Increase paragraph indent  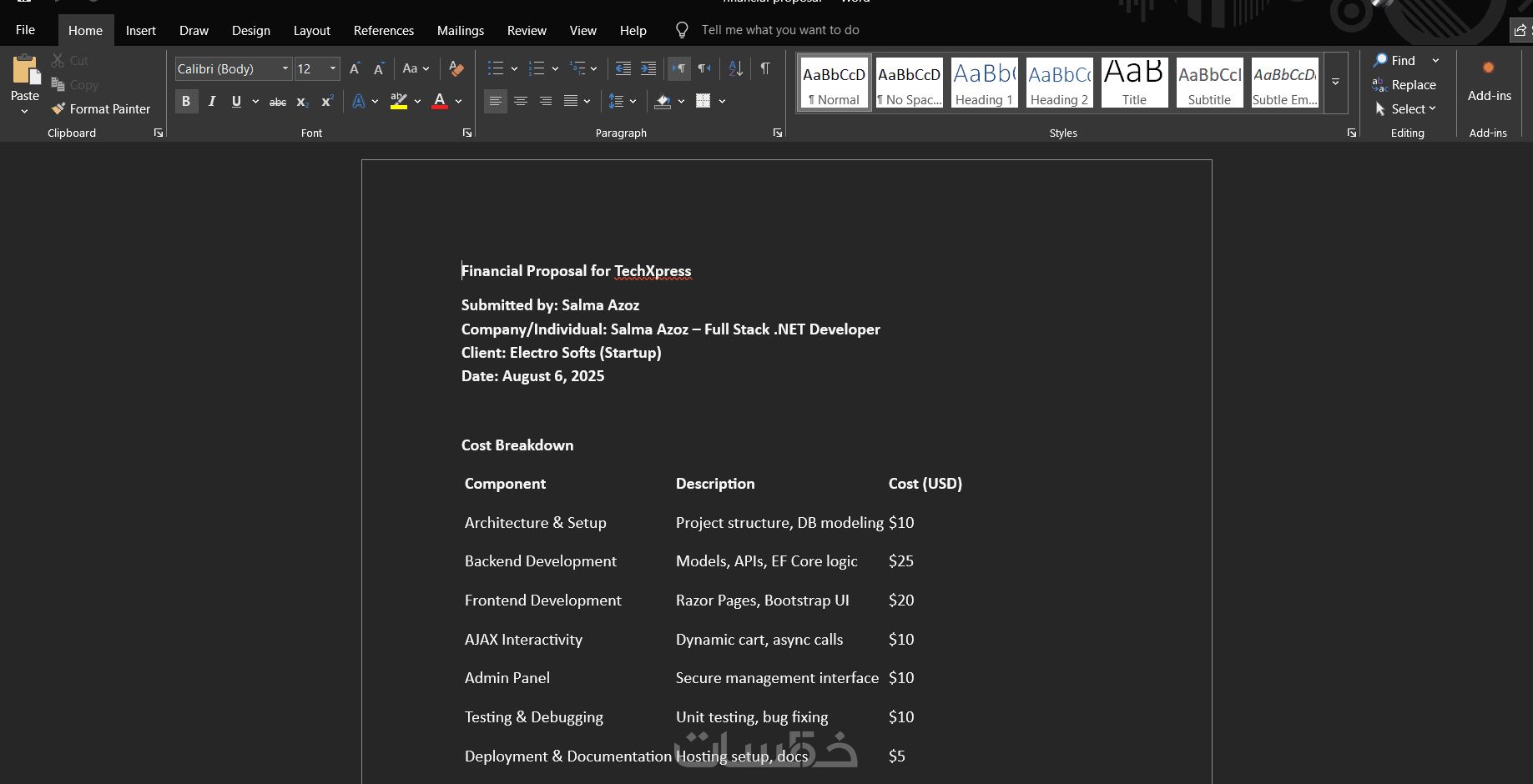coord(648,68)
